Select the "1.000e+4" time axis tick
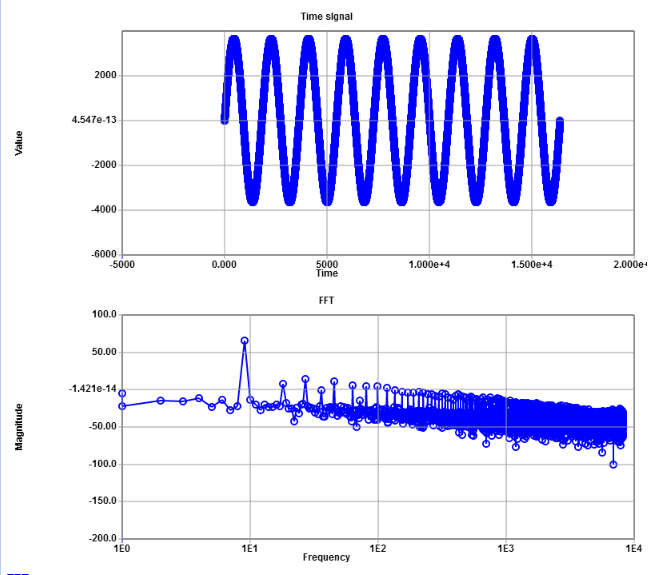659x575 pixels. coord(429,265)
